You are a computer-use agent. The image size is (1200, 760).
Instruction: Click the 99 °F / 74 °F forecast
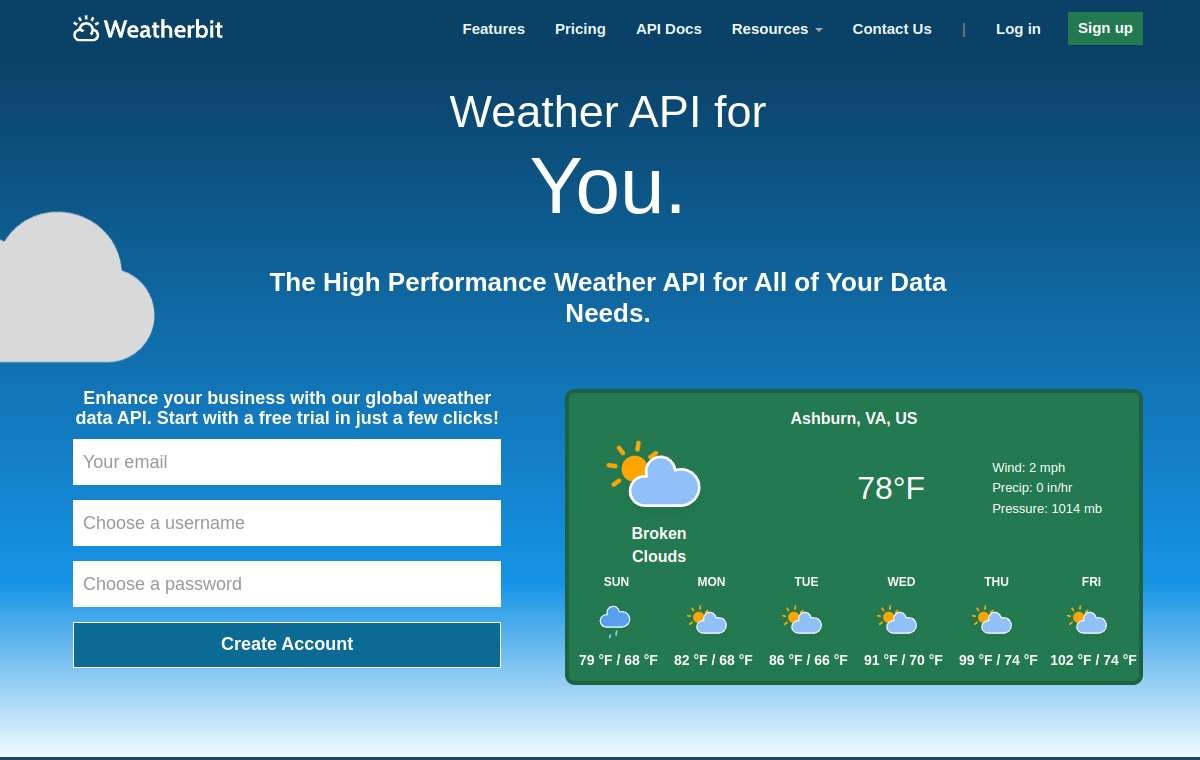point(998,660)
